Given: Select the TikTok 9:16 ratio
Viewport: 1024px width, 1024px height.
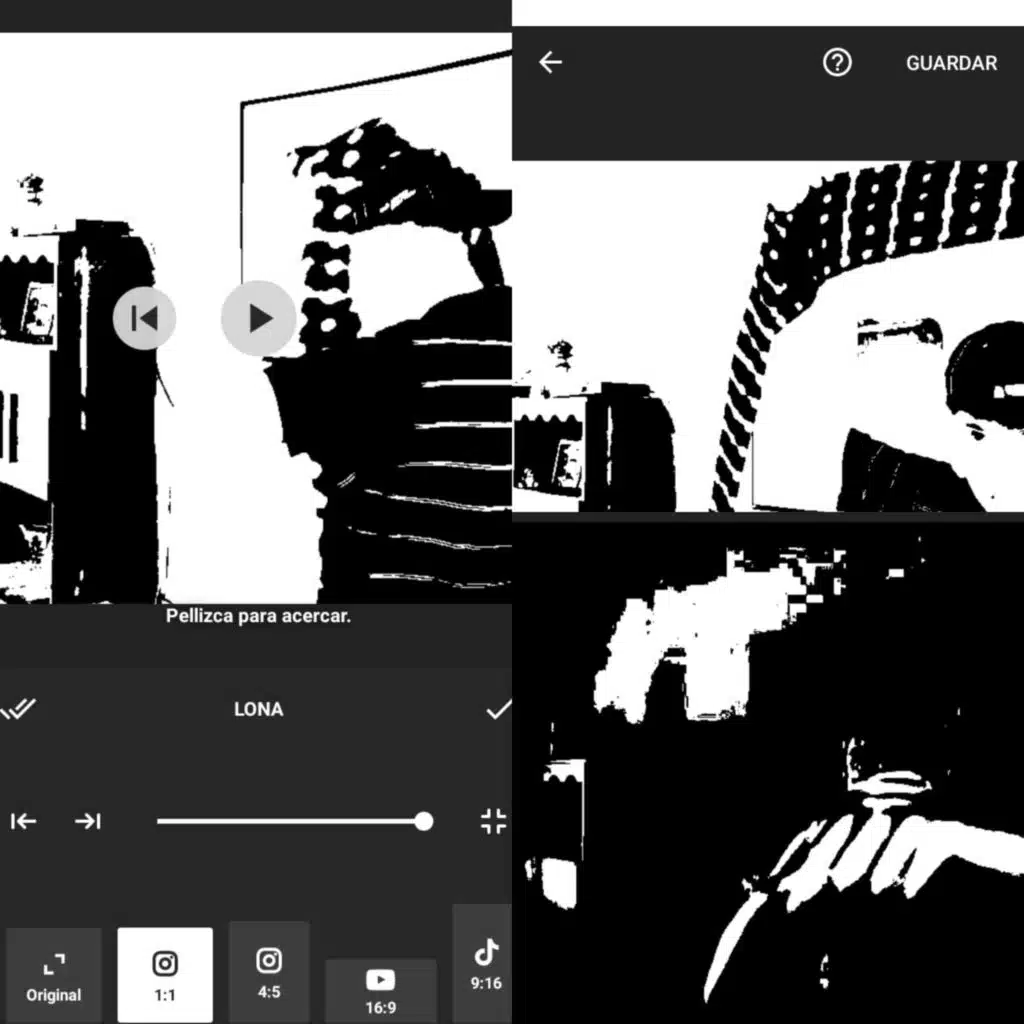Looking at the screenshot, I should tap(486, 964).
